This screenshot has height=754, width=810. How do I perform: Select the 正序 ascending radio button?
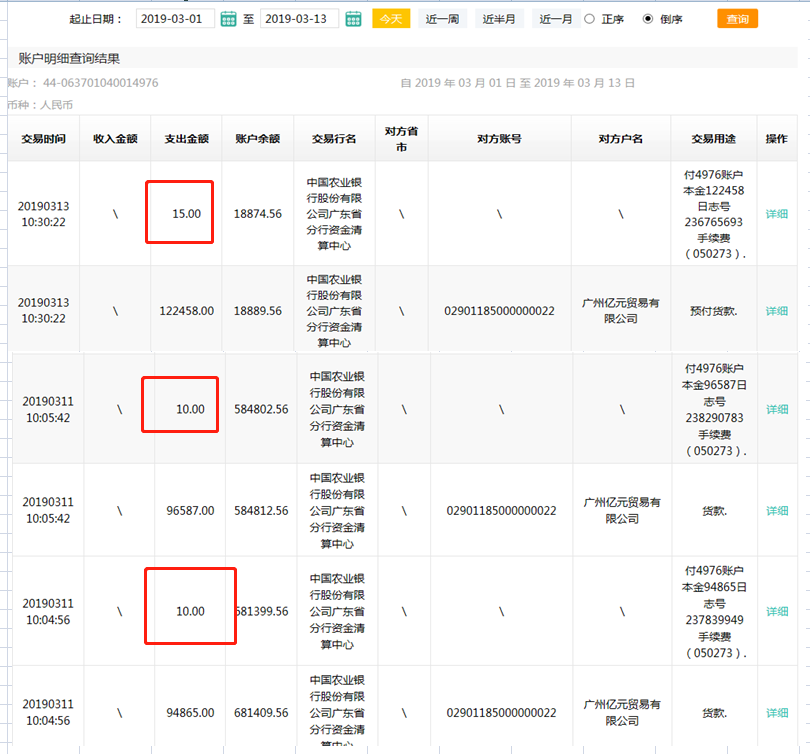click(x=589, y=19)
